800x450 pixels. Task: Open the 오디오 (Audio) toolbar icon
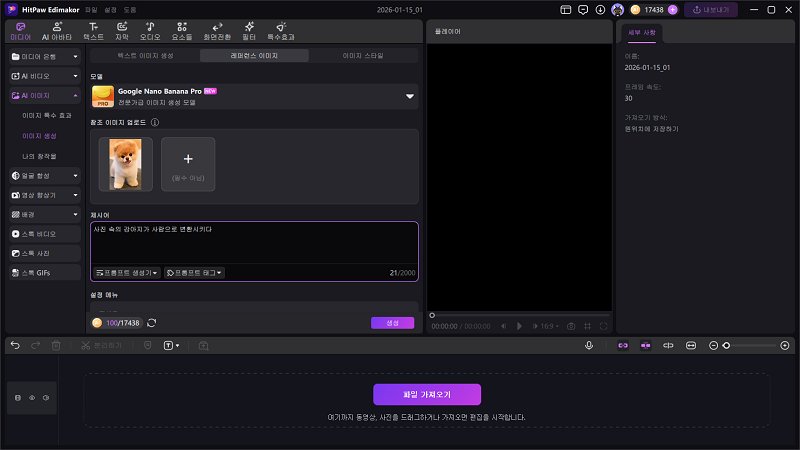point(149,29)
